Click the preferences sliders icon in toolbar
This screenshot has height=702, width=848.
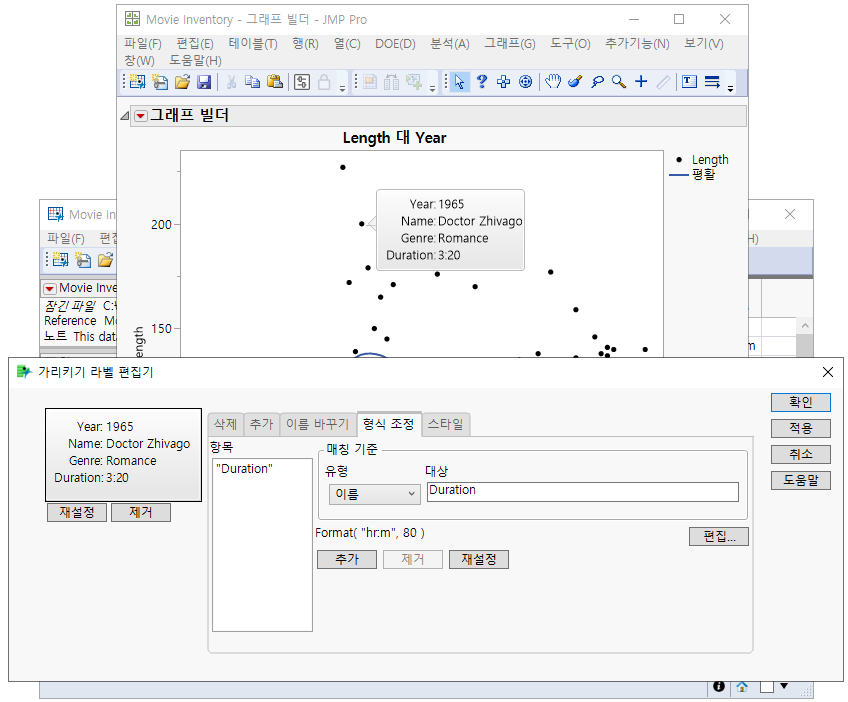(302, 82)
